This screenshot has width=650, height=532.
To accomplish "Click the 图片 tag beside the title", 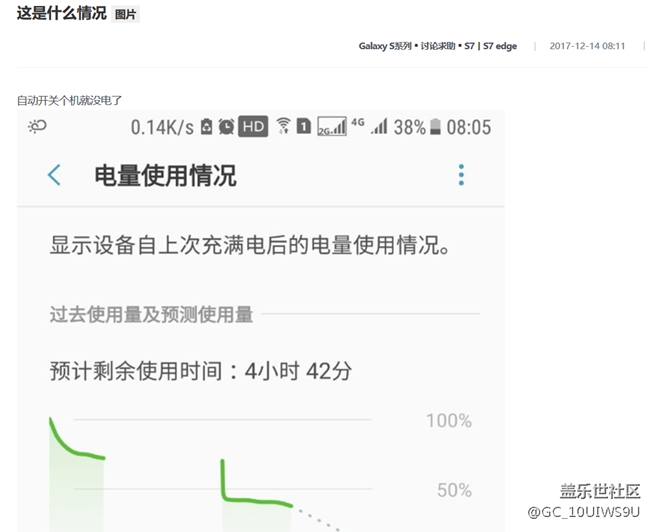I will [125, 15].
